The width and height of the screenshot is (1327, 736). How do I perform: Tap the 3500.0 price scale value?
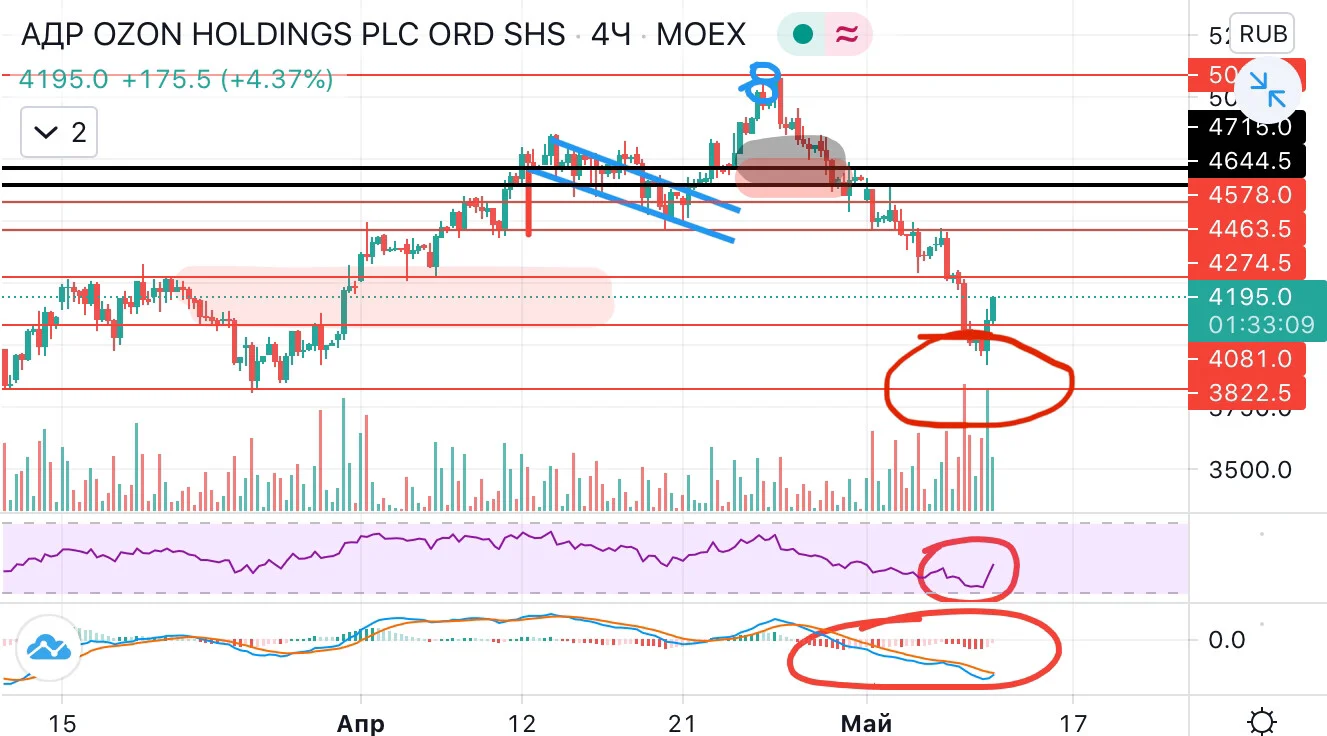pyautogui.click(x=1250, y=469)
